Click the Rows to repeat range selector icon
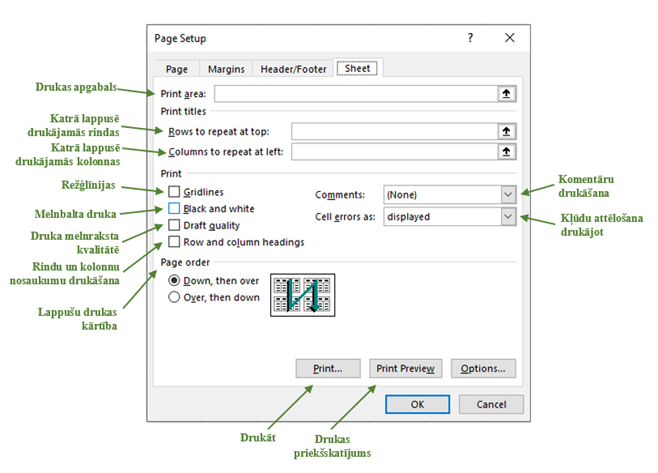Screen dimensions: 658x473 507,131
